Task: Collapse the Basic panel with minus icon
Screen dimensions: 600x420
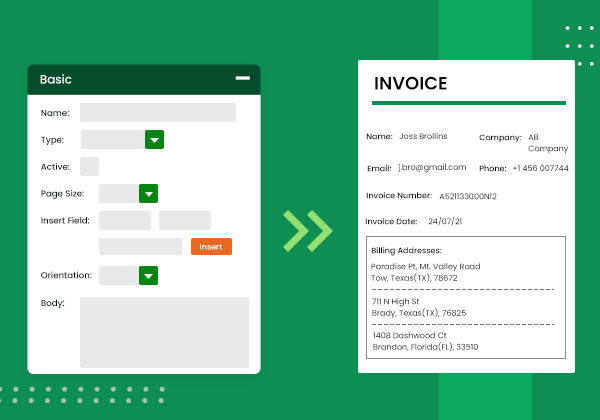Action: [242, 78]
